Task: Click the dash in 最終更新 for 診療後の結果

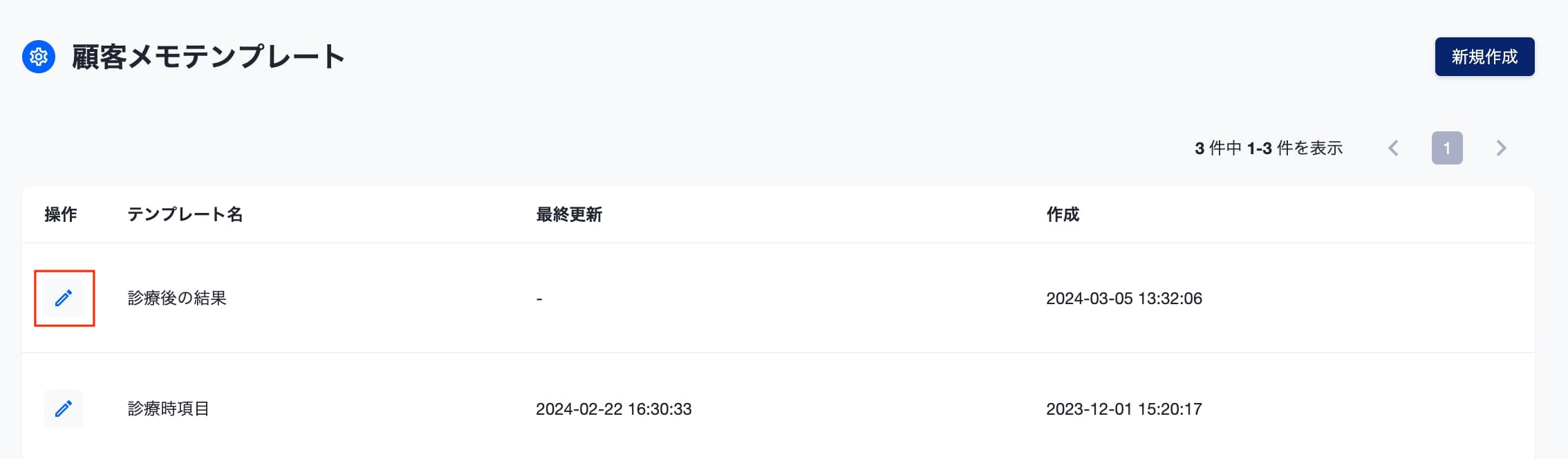Action: [539, 299]
